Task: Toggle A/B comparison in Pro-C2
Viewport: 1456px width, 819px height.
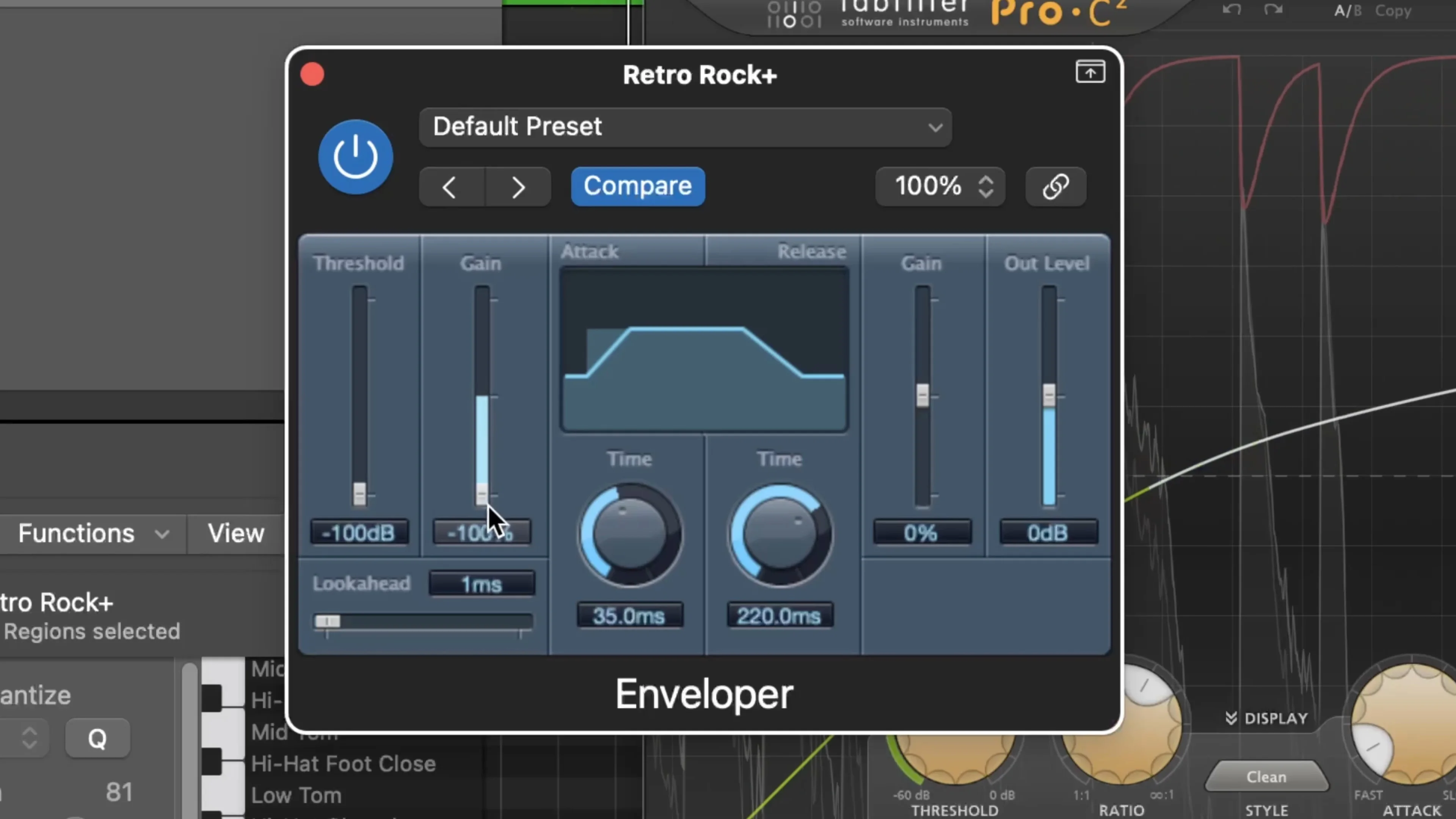Action: coord(1348,10)
